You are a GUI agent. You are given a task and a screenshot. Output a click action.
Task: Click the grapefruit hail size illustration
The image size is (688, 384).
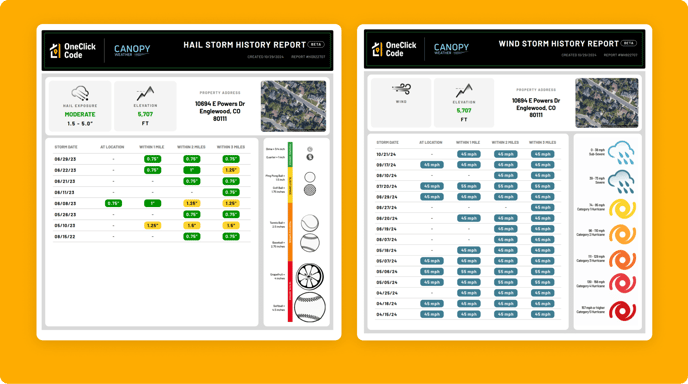(x=310, y=276)
